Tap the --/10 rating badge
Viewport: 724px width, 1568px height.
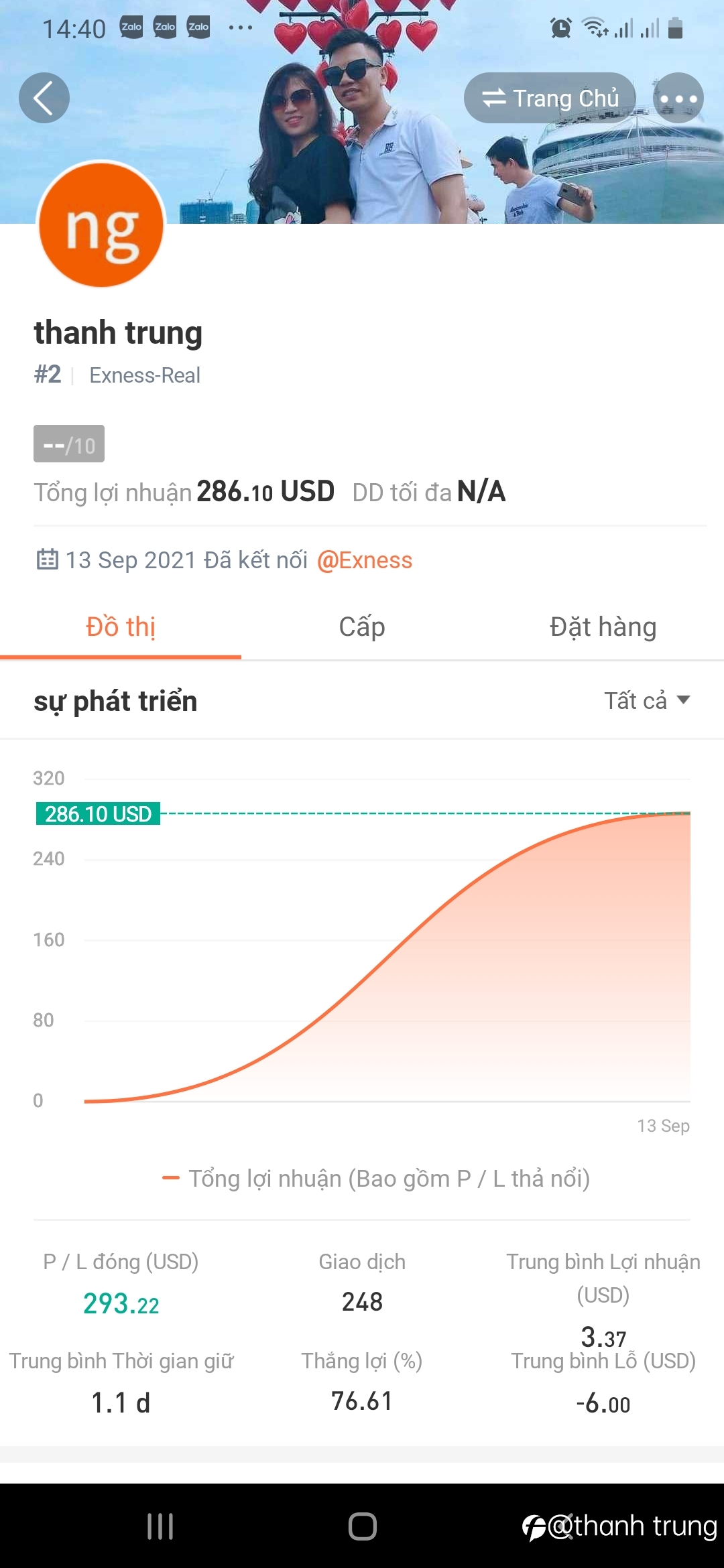point(69,444)
